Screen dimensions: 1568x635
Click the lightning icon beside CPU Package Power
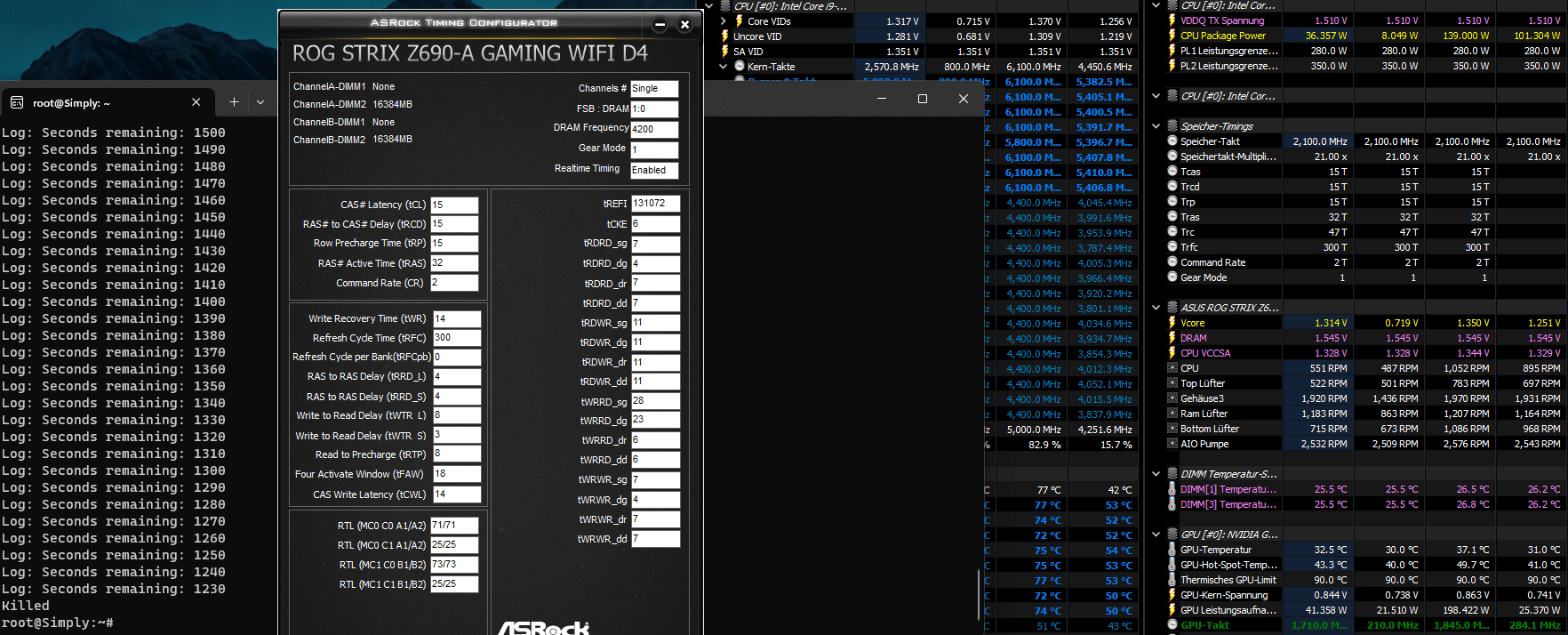coord(1172,36)
